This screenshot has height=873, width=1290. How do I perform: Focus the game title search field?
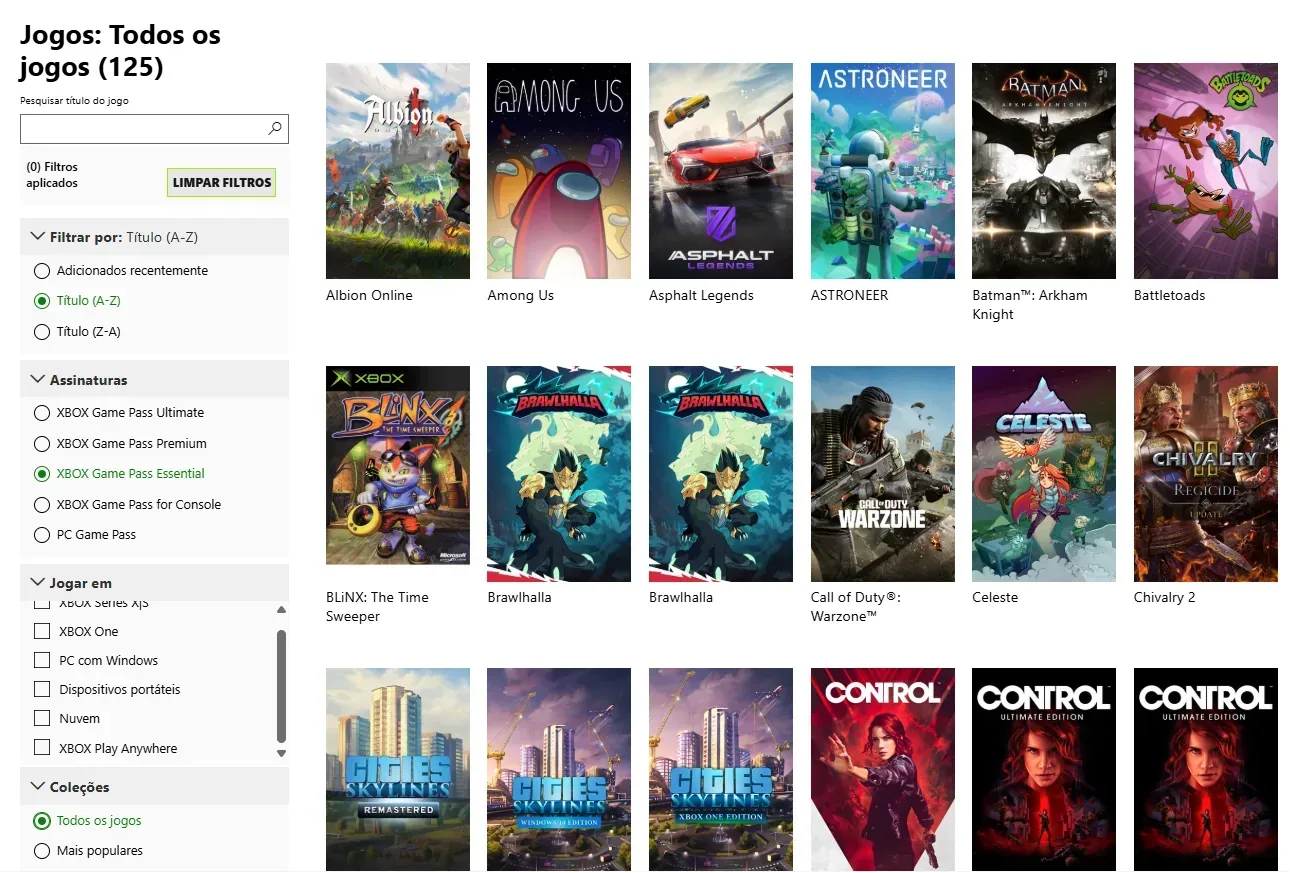[154, 128]
